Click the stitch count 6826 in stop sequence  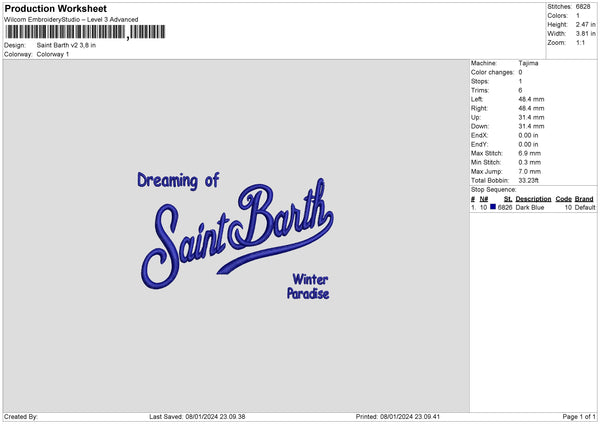505,207
